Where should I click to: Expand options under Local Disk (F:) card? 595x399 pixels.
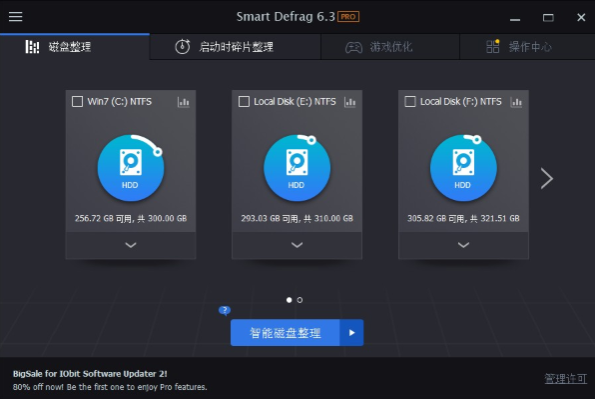463,245
